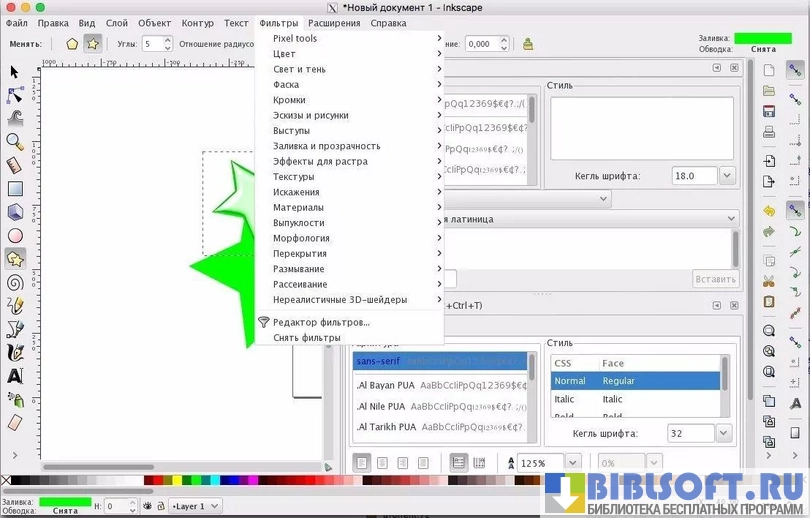Select the arrow Selector tool
810x518 pixels.
15,72
